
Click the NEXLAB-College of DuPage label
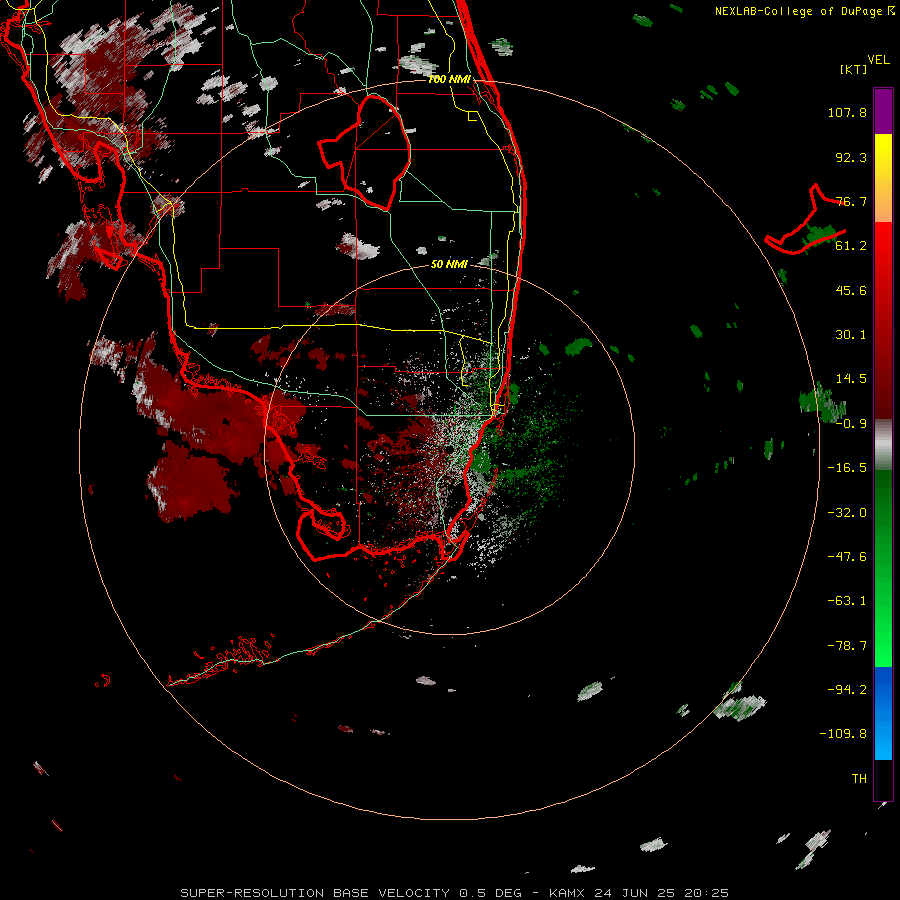[x=798, y=11]
